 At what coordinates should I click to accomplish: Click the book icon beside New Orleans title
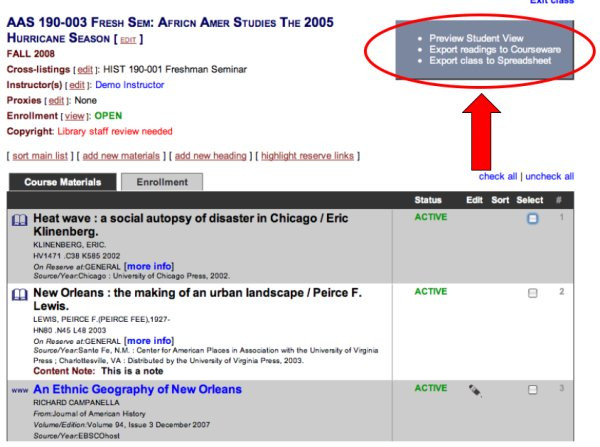pyautogui.click(x=20, y=294)
